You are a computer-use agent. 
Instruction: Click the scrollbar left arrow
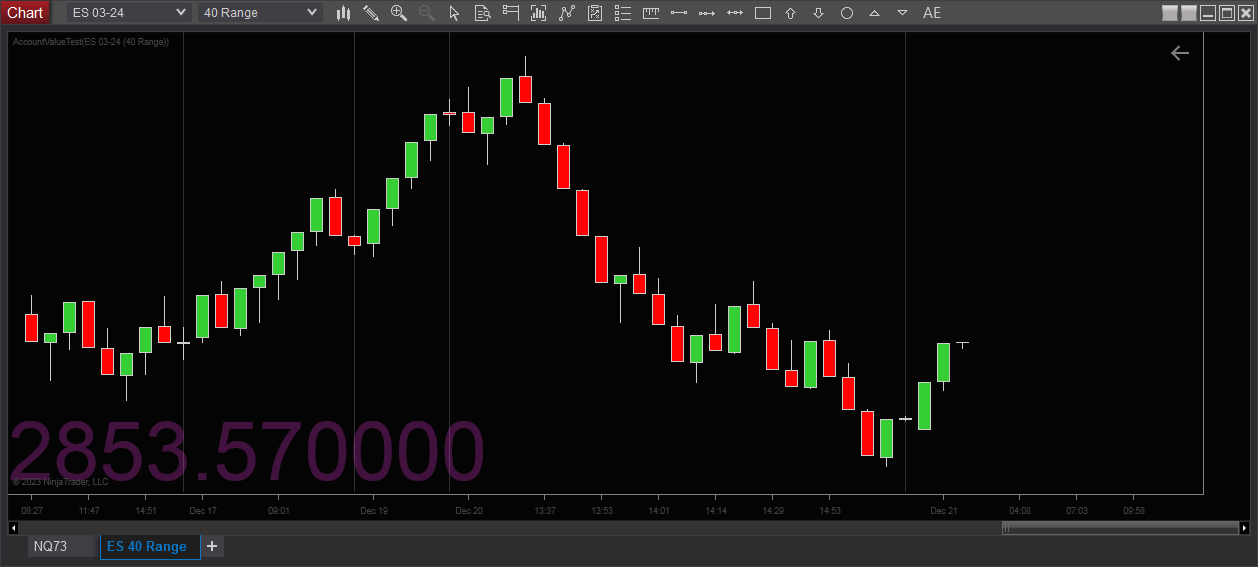14,527
